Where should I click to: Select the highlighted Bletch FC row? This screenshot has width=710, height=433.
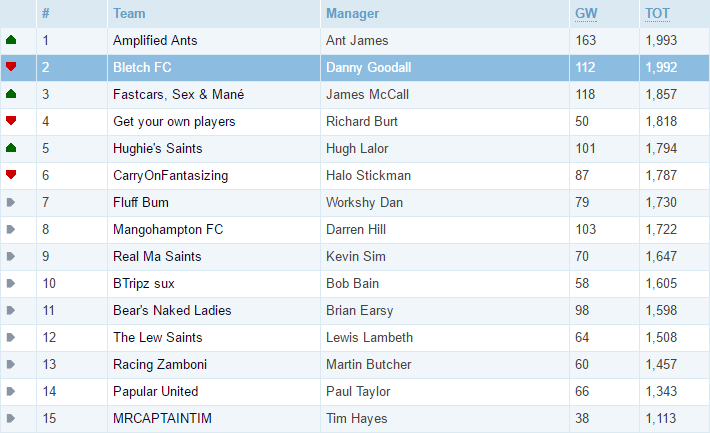pyautogui.click(x=355, y=67)
